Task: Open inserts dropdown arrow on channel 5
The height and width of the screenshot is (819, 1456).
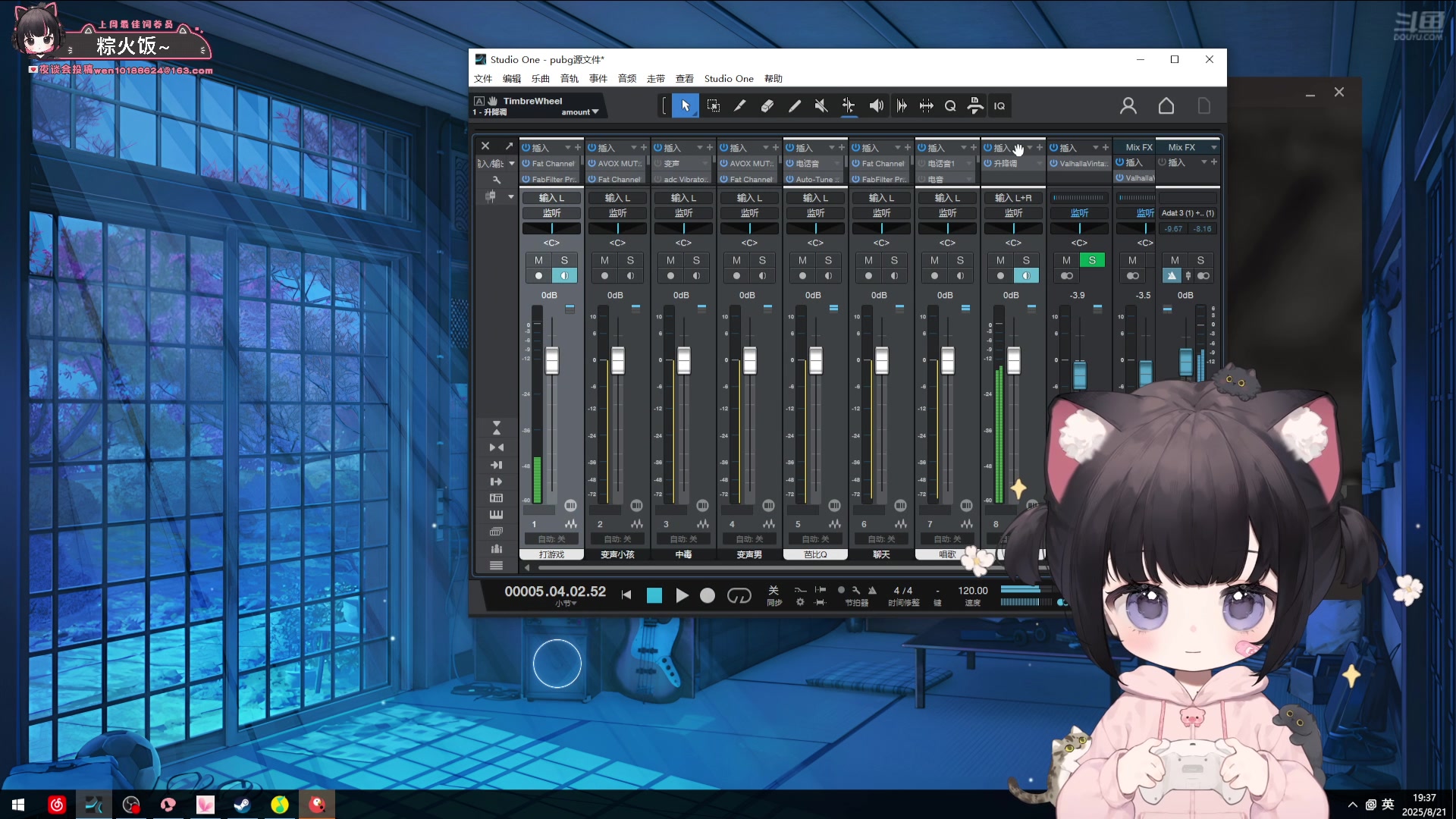Action: click(831, 148)
